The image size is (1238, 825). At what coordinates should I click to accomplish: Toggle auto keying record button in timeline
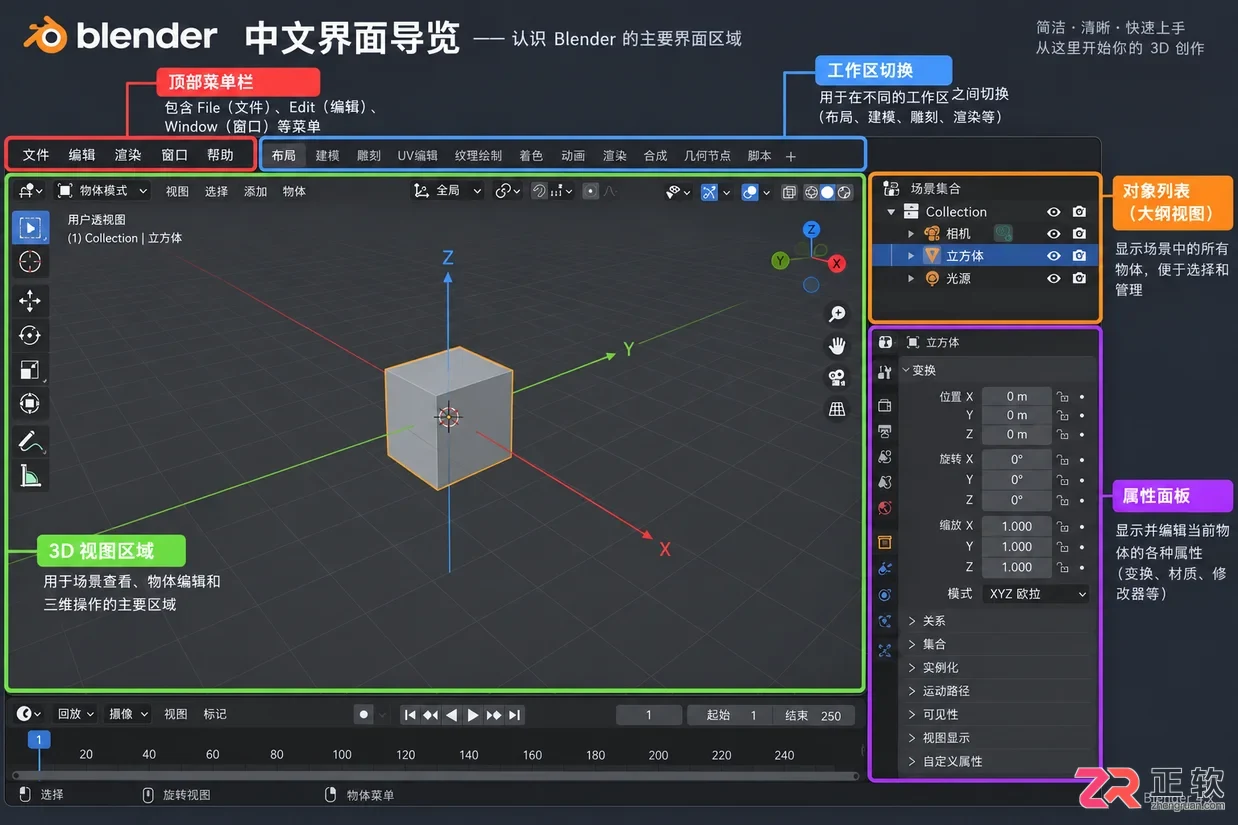click(364, 714)
